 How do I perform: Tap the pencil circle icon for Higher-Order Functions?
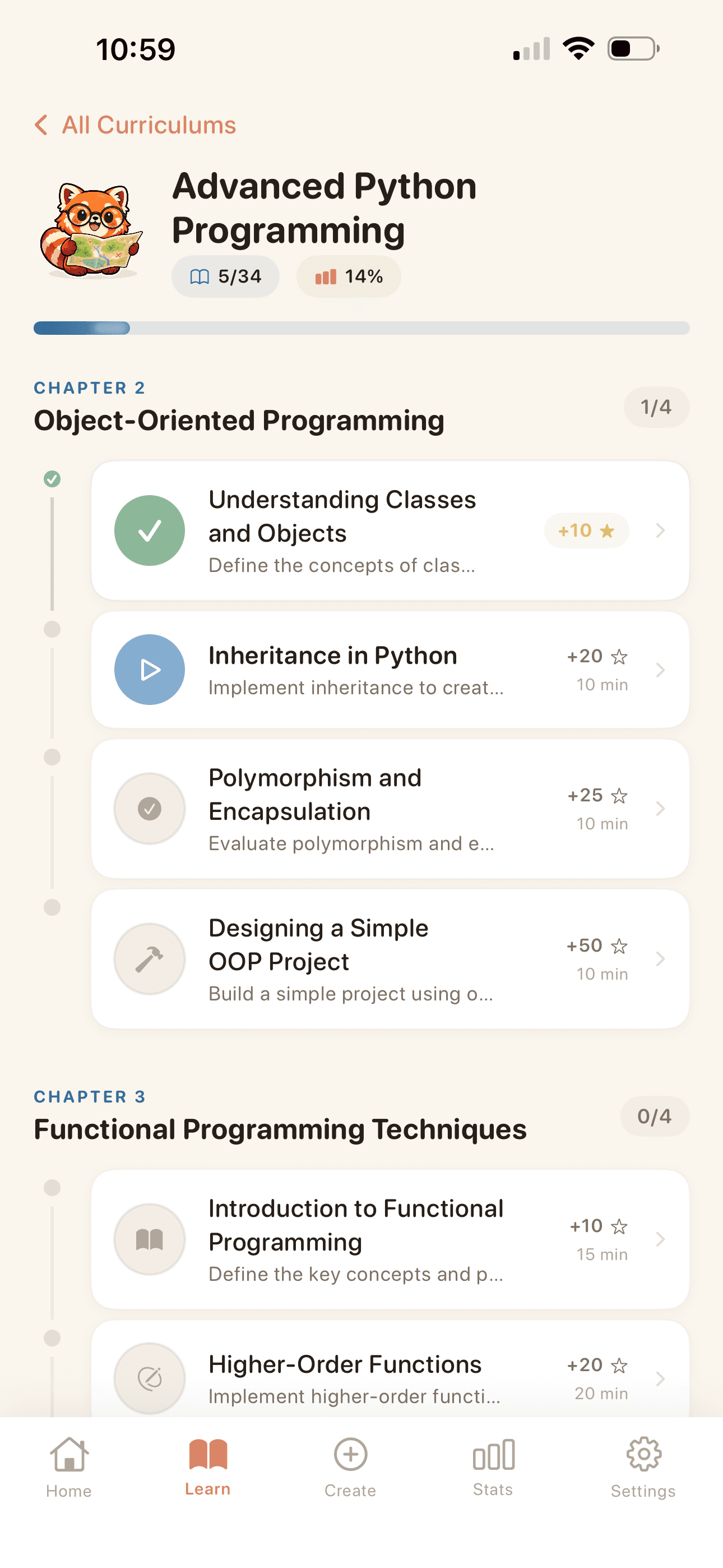coord(149,1378)
